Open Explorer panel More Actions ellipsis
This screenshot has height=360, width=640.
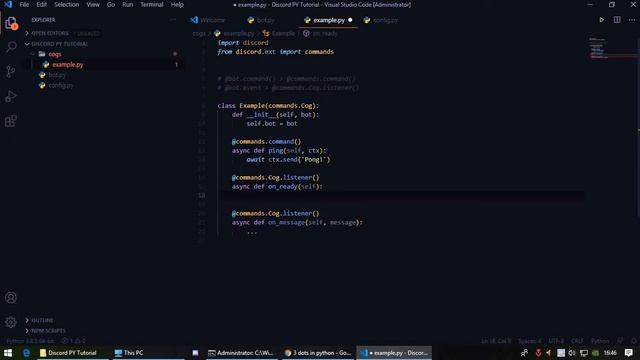(173, 20)
